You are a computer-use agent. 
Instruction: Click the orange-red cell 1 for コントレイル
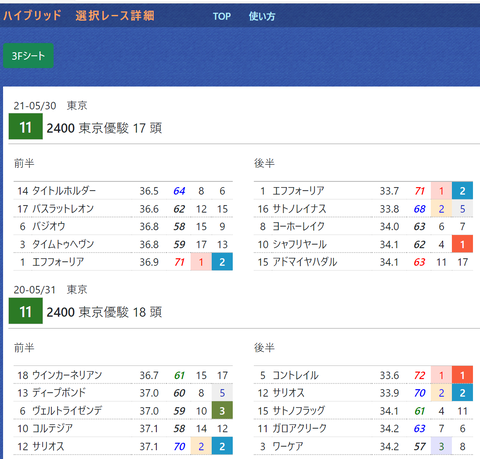coord(462,375)
